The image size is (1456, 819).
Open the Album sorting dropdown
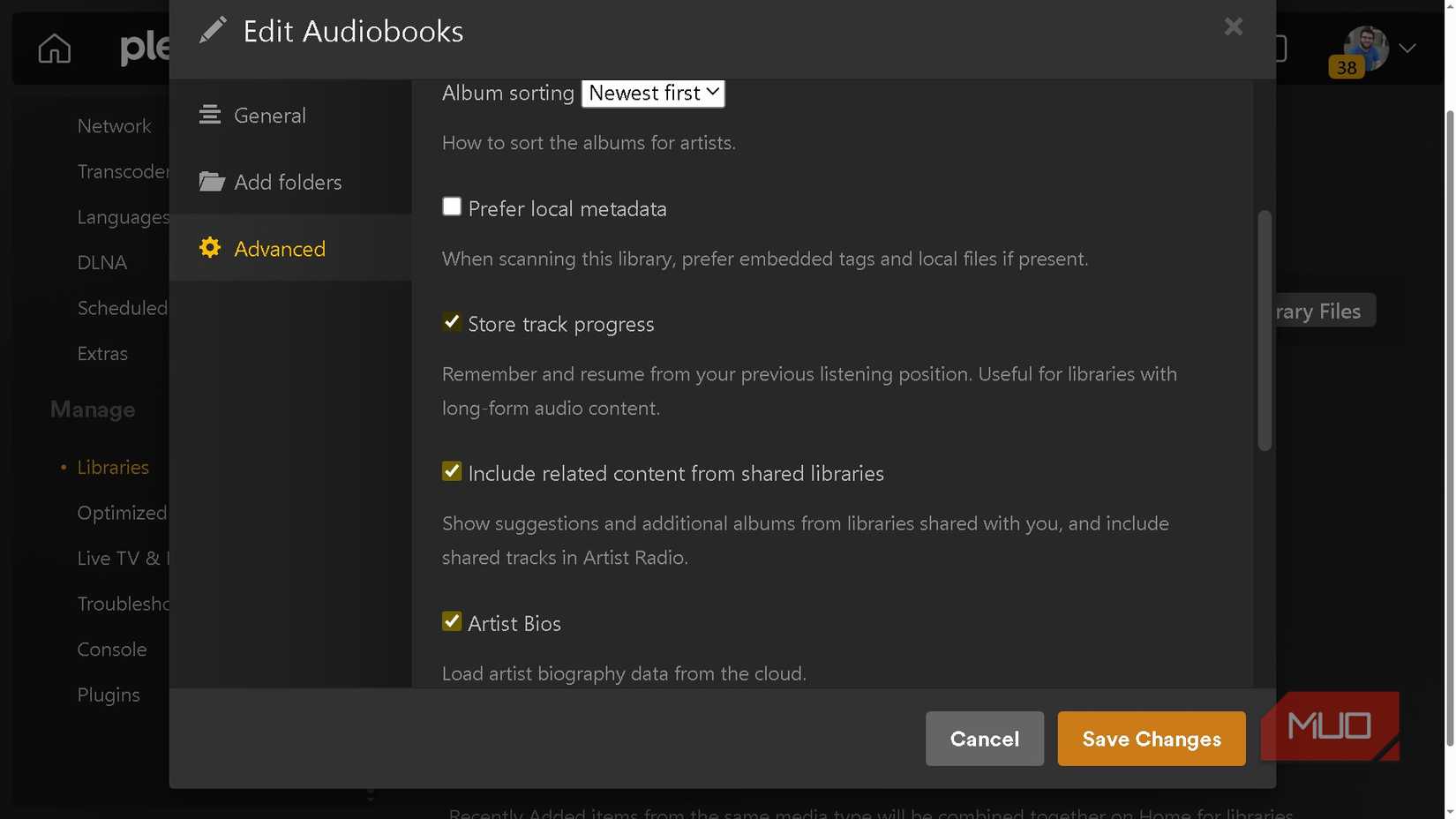(x=653, y=93)
